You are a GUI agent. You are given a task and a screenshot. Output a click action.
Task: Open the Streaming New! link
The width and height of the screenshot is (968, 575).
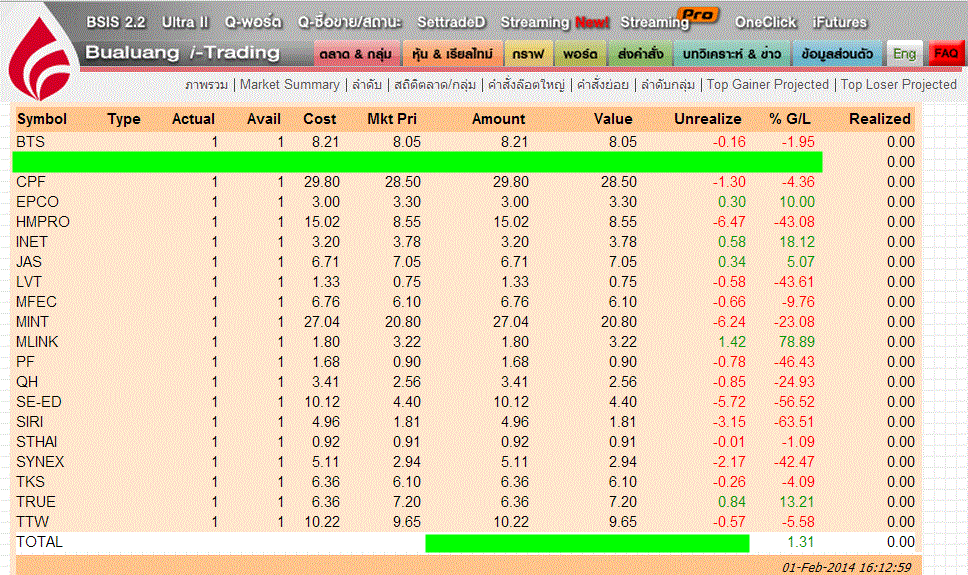(x=554, y=22)
